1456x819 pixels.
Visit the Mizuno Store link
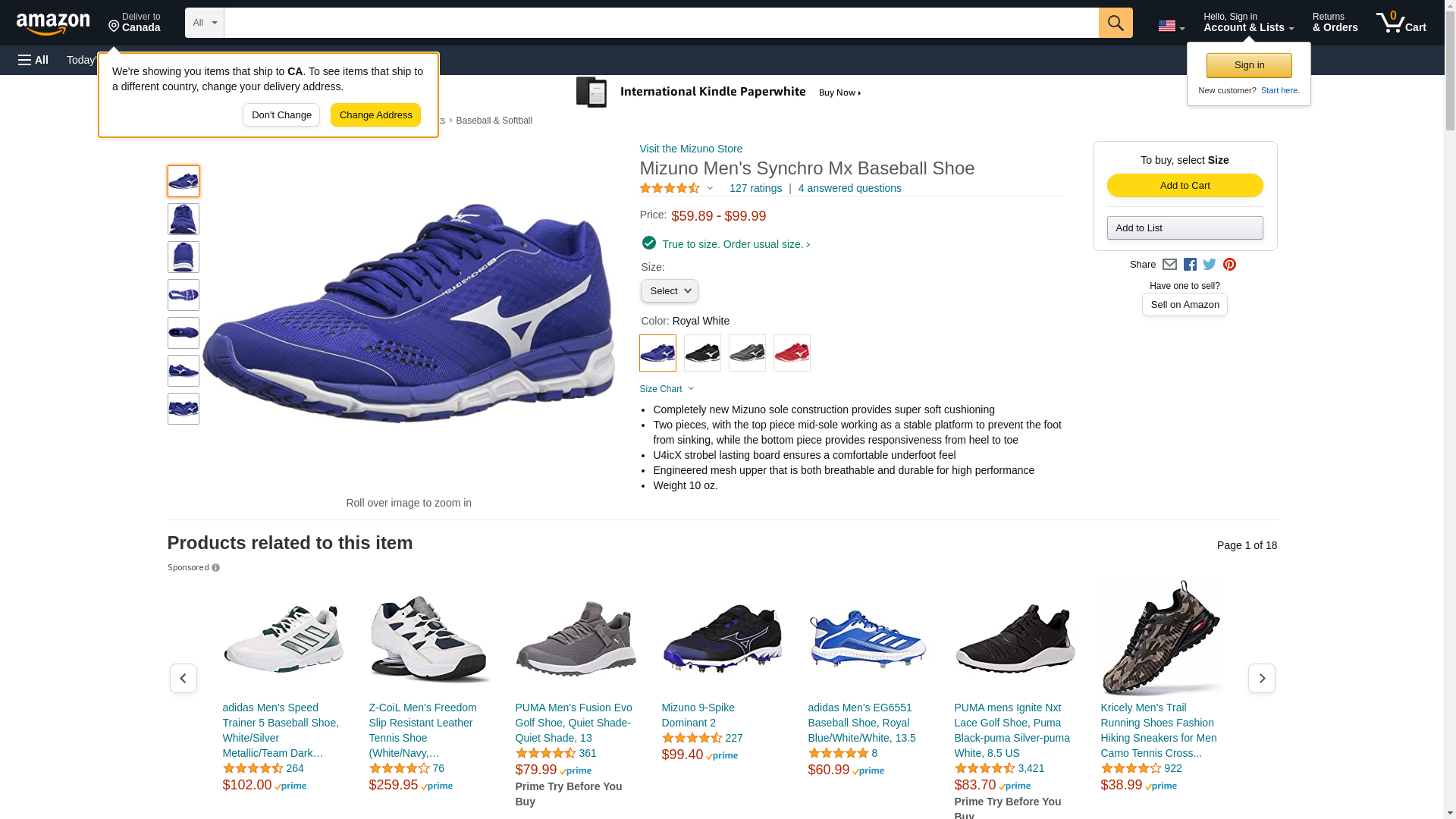click(x=691, y=149)
